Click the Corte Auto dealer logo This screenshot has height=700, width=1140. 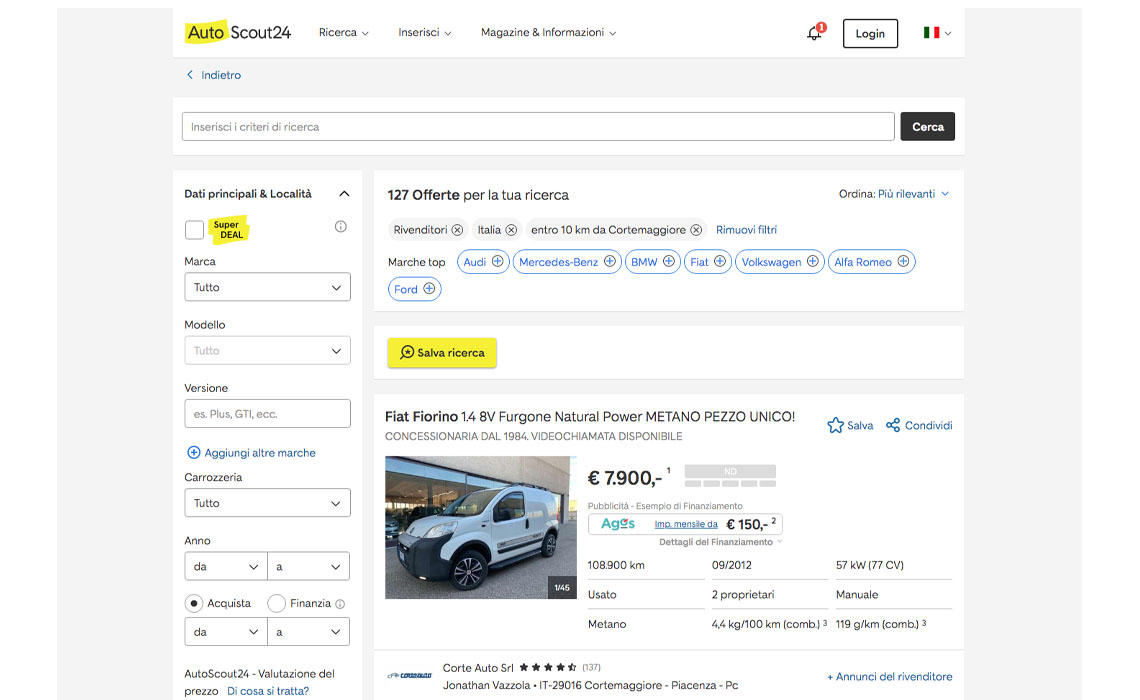[x=409, y=676]
